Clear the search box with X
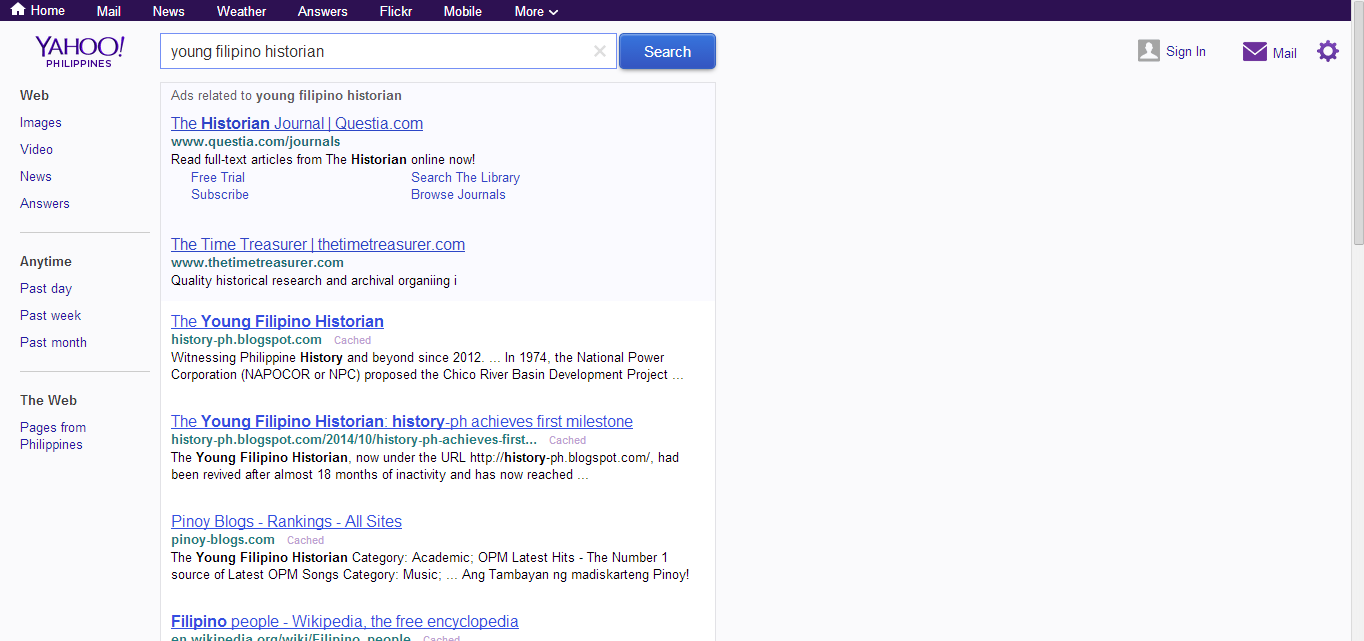Image resolution: width=1364 pixels, height=641 pixels. tap(600, 51)
